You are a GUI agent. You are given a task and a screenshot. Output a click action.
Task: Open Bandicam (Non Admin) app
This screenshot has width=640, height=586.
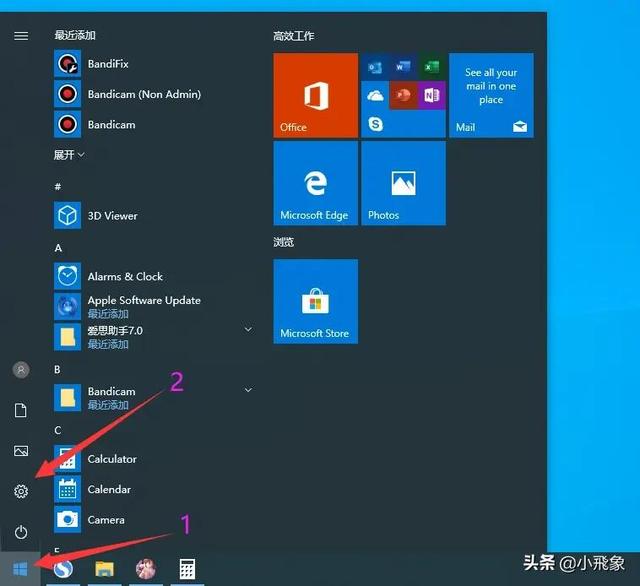(153, 94)
